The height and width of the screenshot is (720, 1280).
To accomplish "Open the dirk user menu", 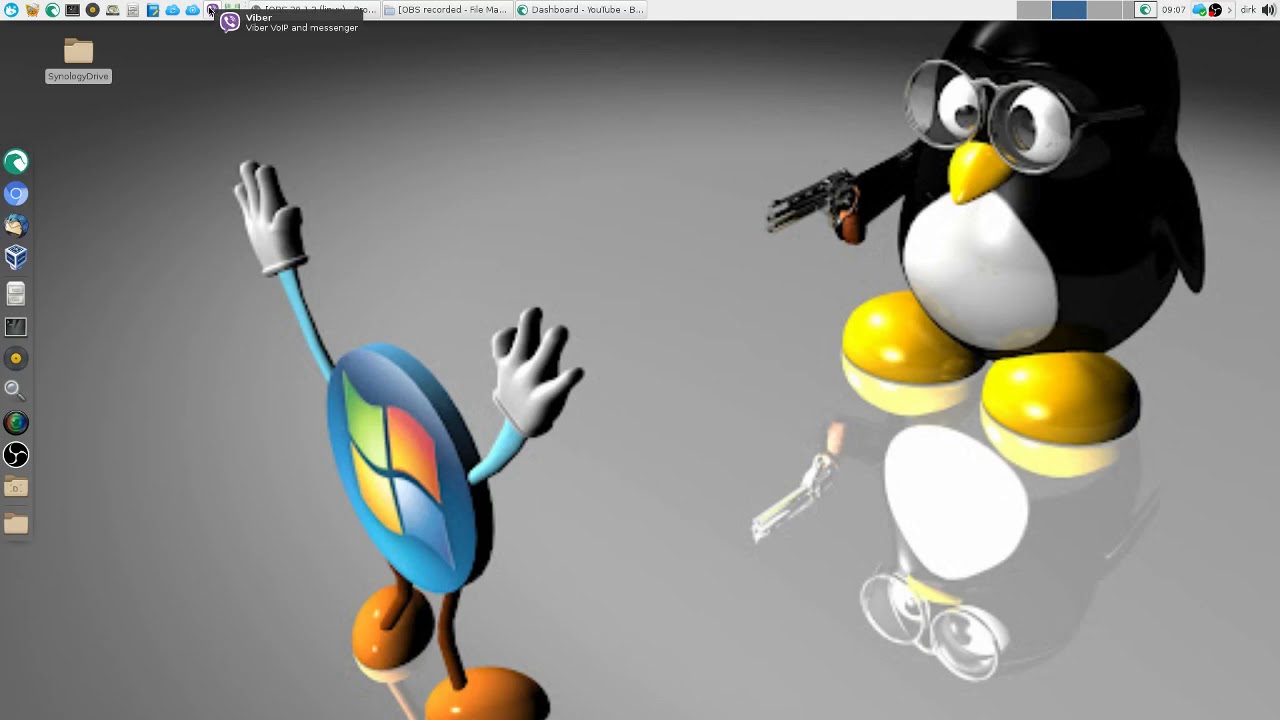I will (x=1248, y=10).
